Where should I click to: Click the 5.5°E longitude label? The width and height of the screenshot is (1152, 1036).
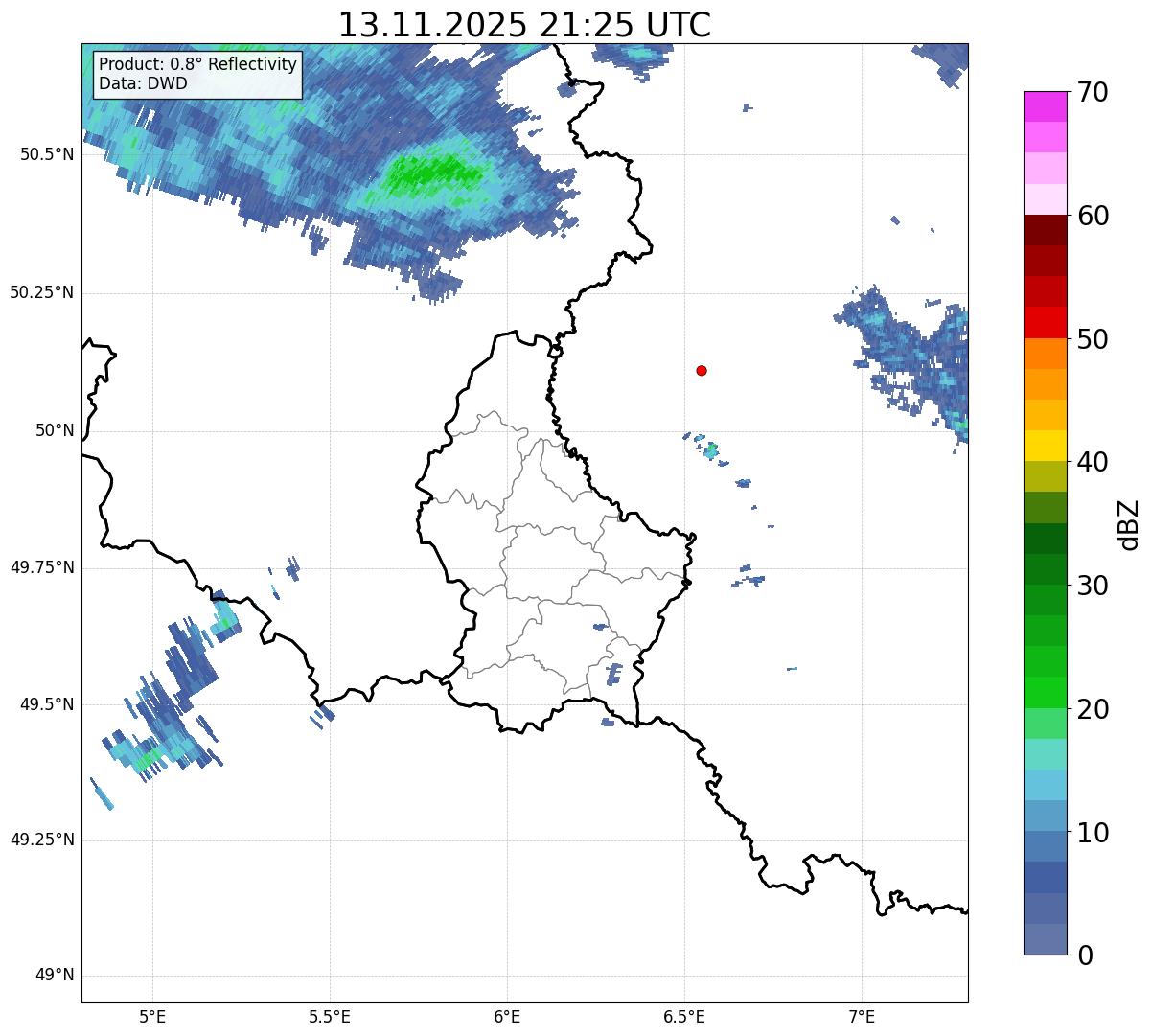[x=330, y=1017]
